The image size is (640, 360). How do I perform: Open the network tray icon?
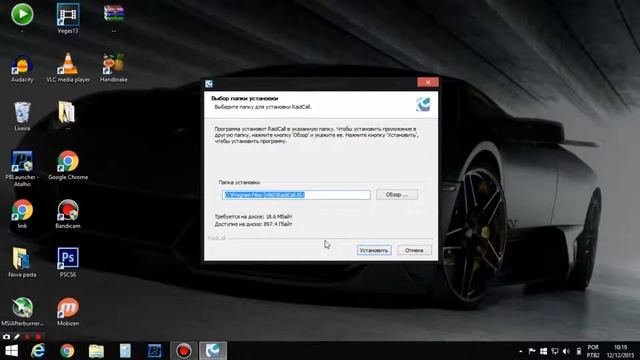tap(555, 351)
